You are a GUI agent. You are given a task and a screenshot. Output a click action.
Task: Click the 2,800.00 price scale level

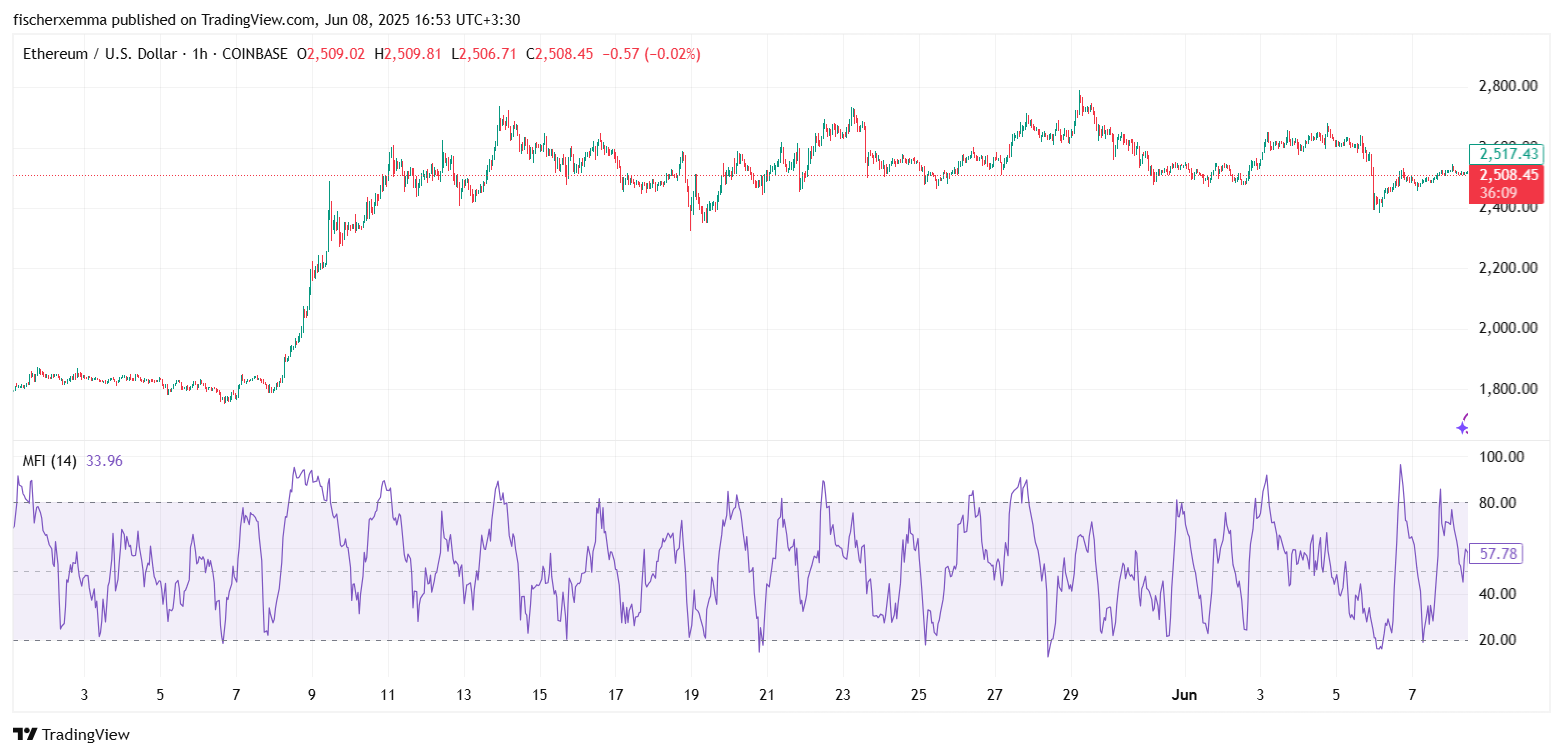[x=1507, y=87]
